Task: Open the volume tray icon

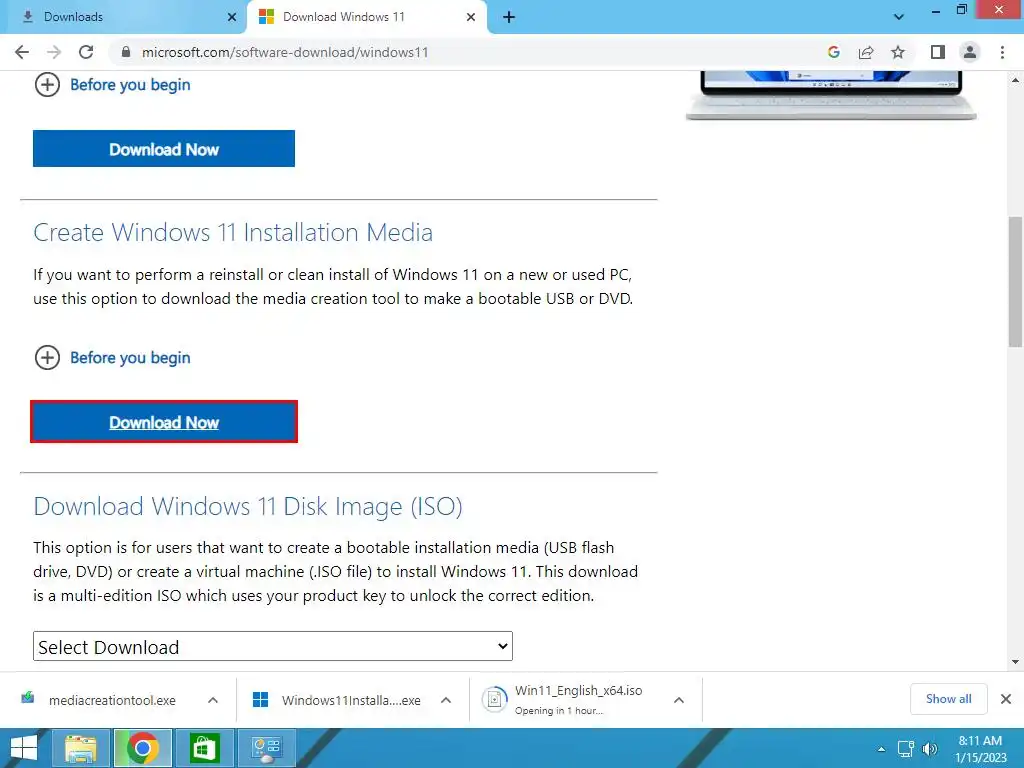Action: pos(930,748)
